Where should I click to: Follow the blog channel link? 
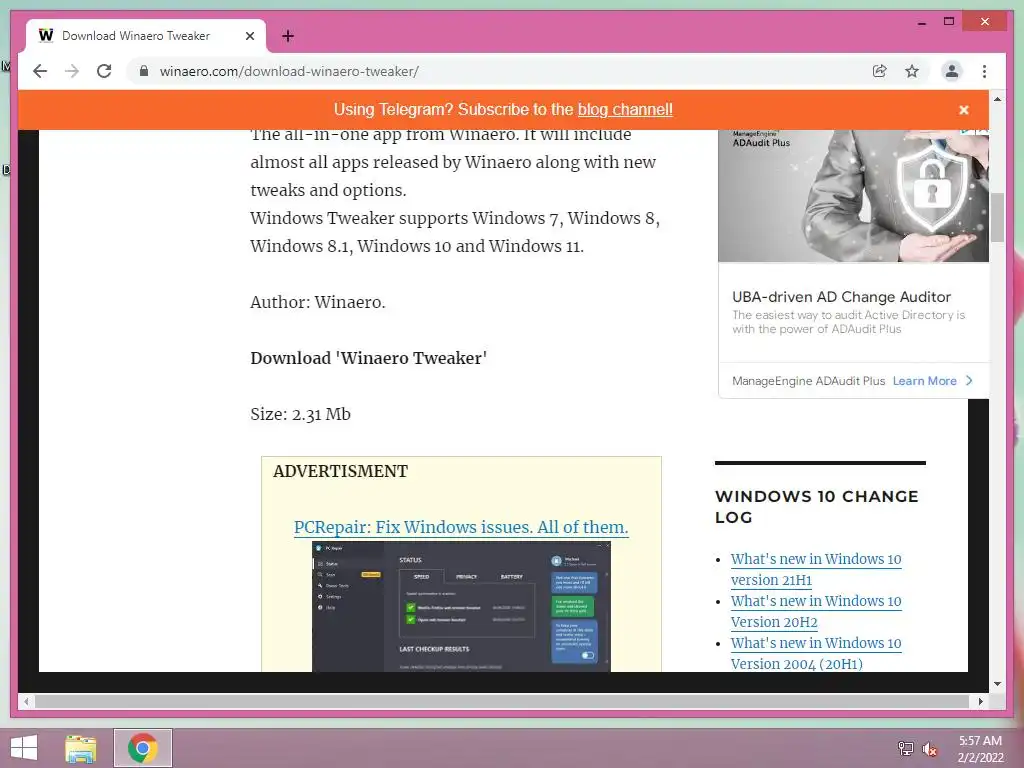point(625,110)
